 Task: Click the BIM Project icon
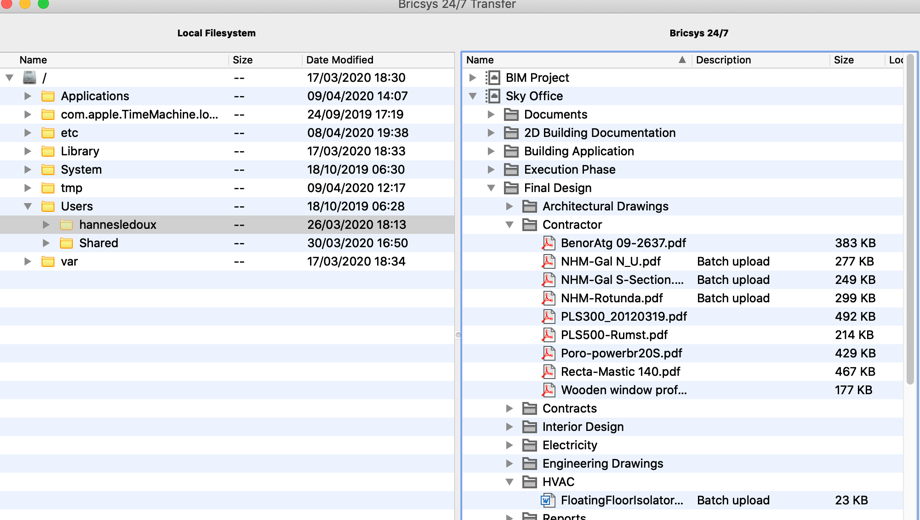pos(493,78)
